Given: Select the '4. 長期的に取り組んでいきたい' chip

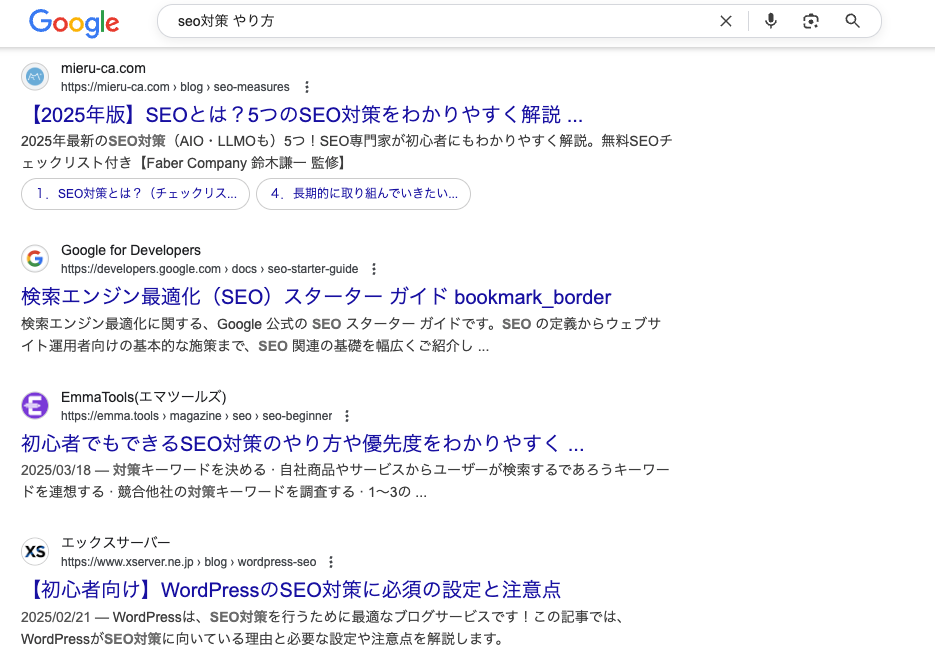Looking at the screenshot, I should pyautogui.click(x=363, y=194).
